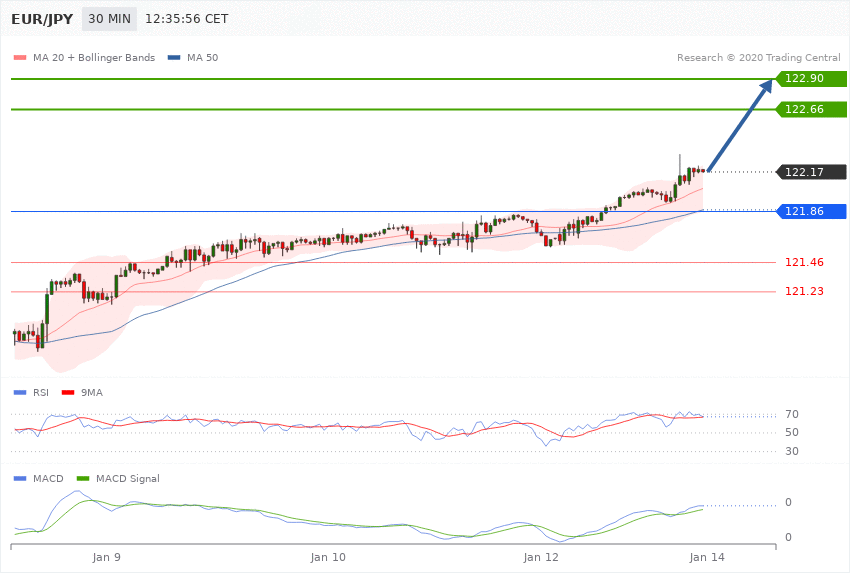The image size is (850, 576).
Task: Click the blue RSI legend swatch
Action: tap(20, 392)
